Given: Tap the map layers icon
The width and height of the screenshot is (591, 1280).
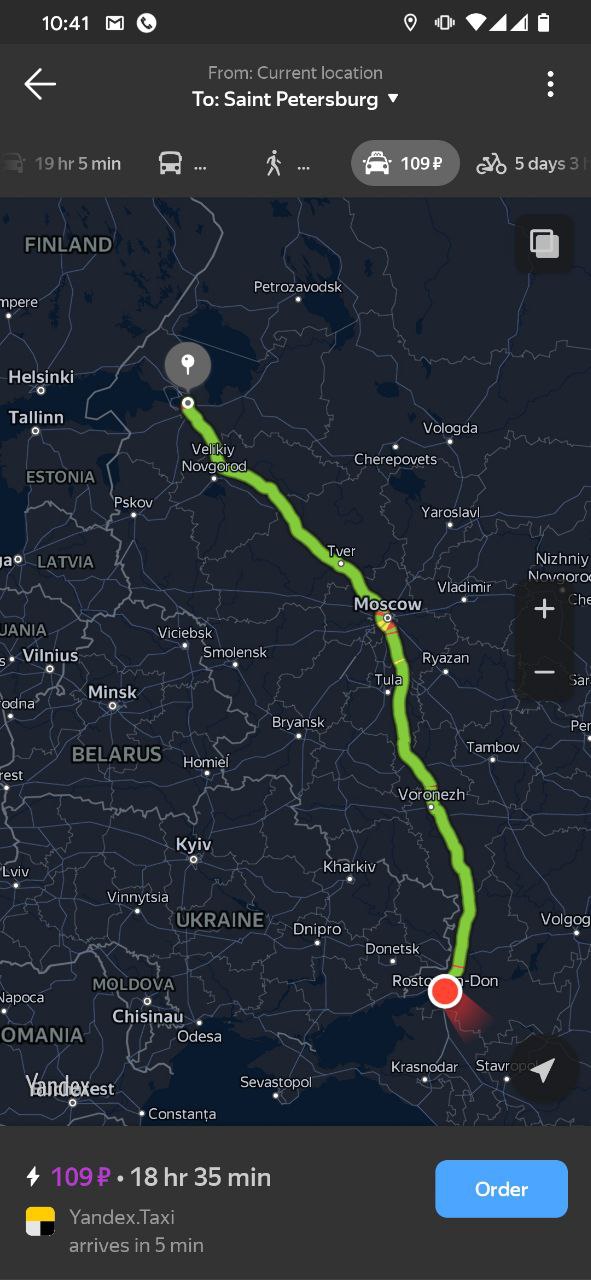Looking at the screenshot, I should pos(544,243).
